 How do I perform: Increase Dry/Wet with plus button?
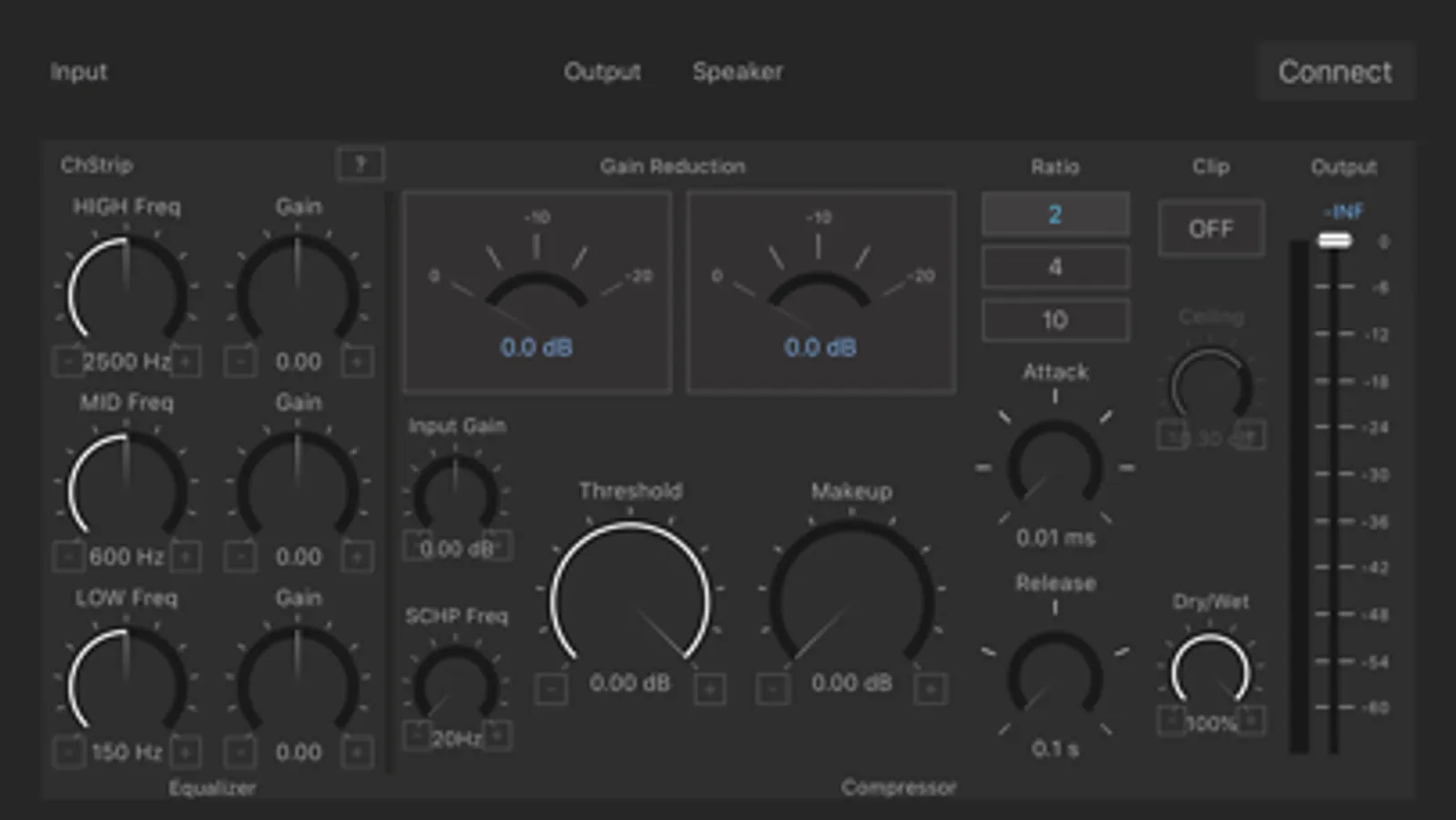pos(1251,720)
